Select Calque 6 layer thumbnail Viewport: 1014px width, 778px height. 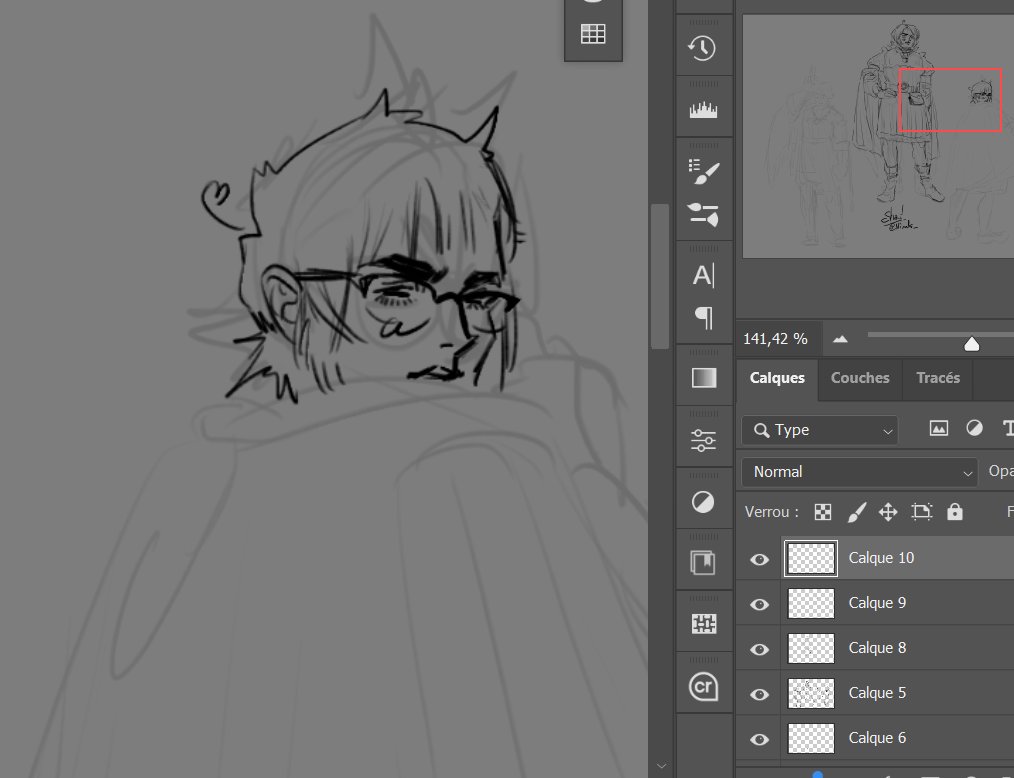click(811, 738)
